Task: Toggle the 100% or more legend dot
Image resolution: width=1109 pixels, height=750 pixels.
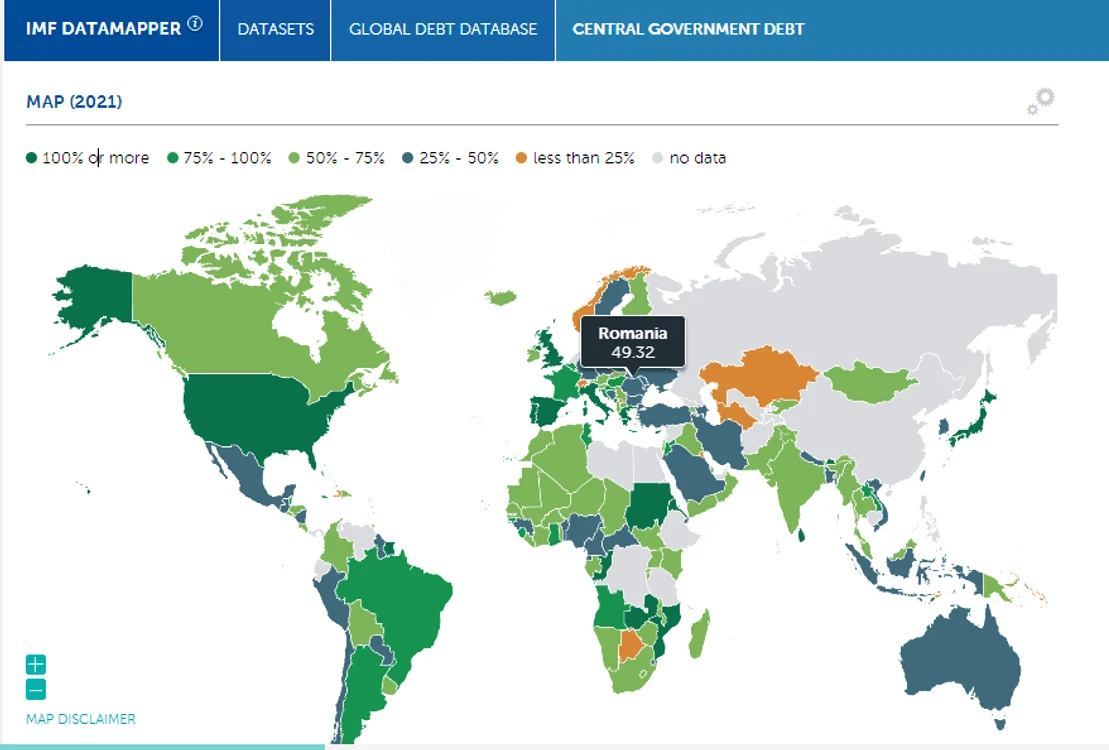Action: point(31,158)
